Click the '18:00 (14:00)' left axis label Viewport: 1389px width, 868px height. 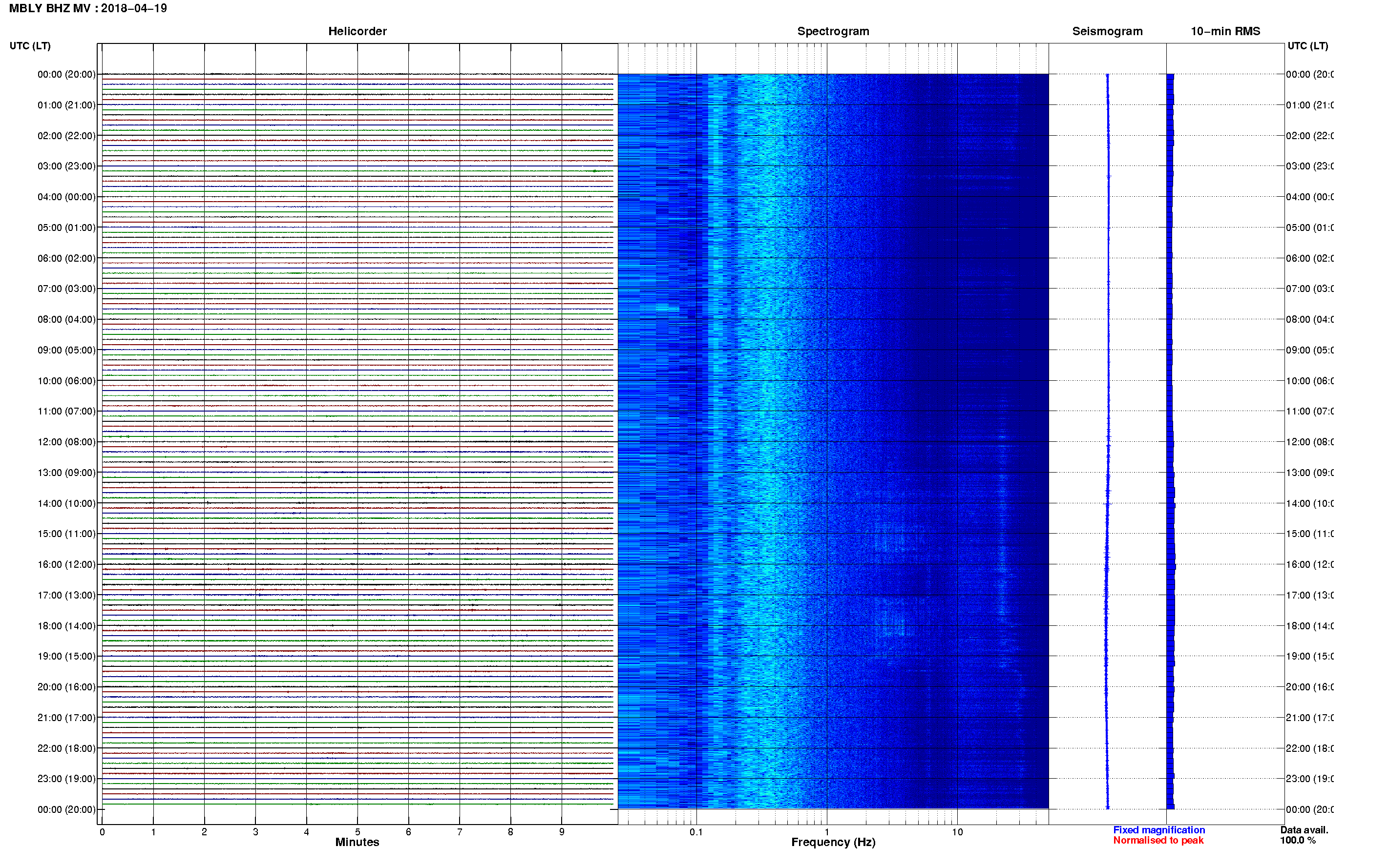66,626
